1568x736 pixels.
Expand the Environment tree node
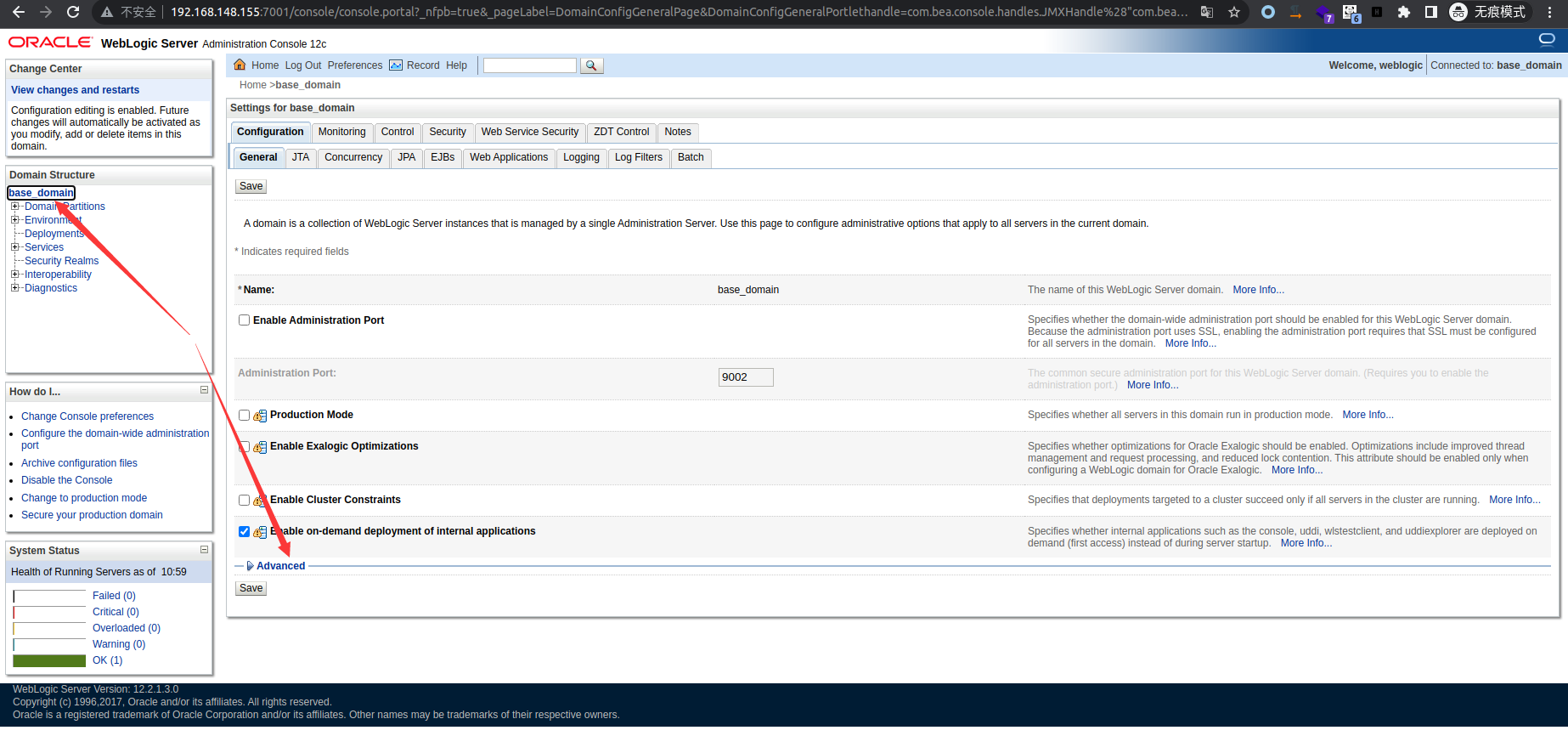point(14,220)
